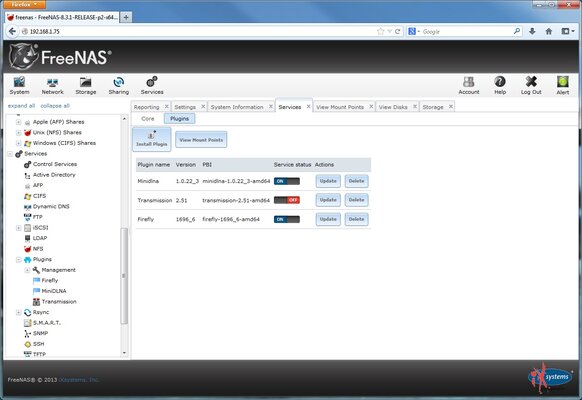Collapse the Services tree node
582x400 pixels.
[x=10, y=154]
